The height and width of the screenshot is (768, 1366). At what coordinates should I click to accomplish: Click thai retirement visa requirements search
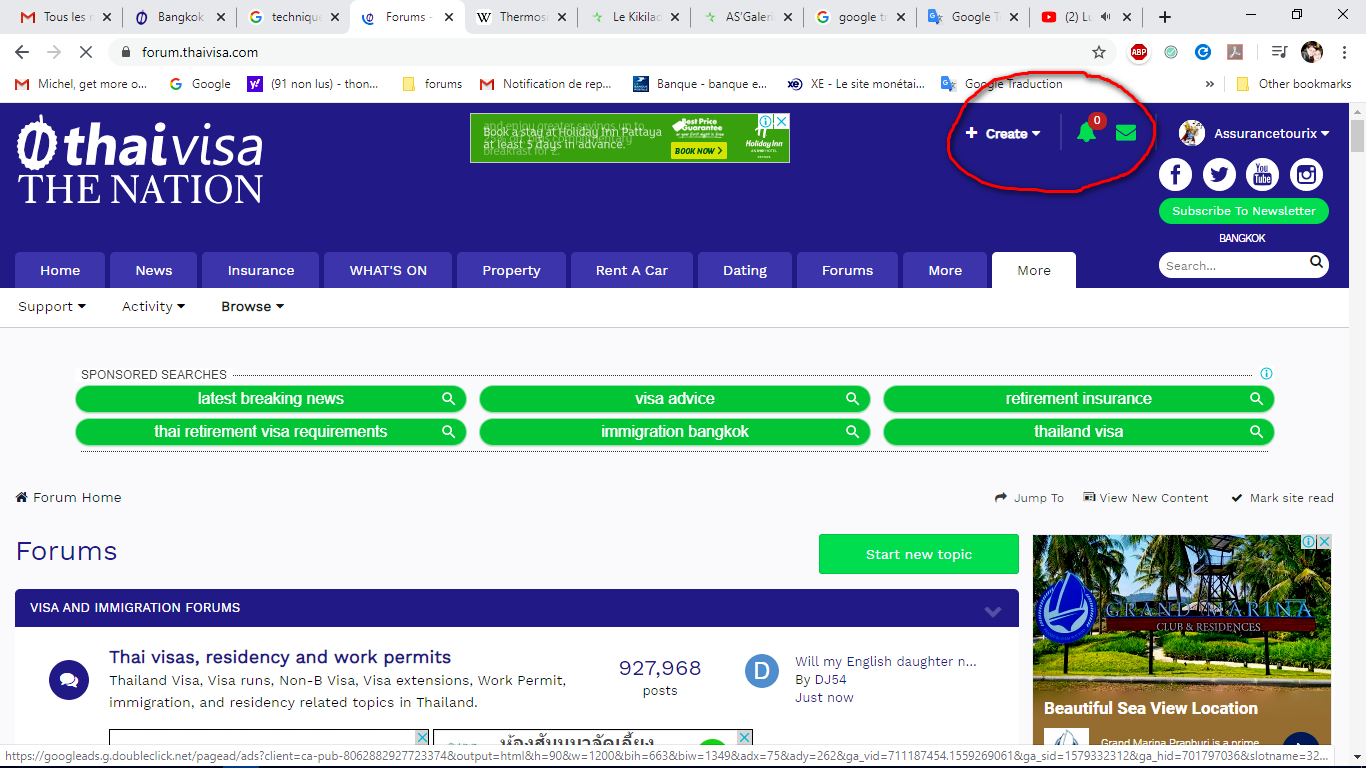click(x=271, y=432)
